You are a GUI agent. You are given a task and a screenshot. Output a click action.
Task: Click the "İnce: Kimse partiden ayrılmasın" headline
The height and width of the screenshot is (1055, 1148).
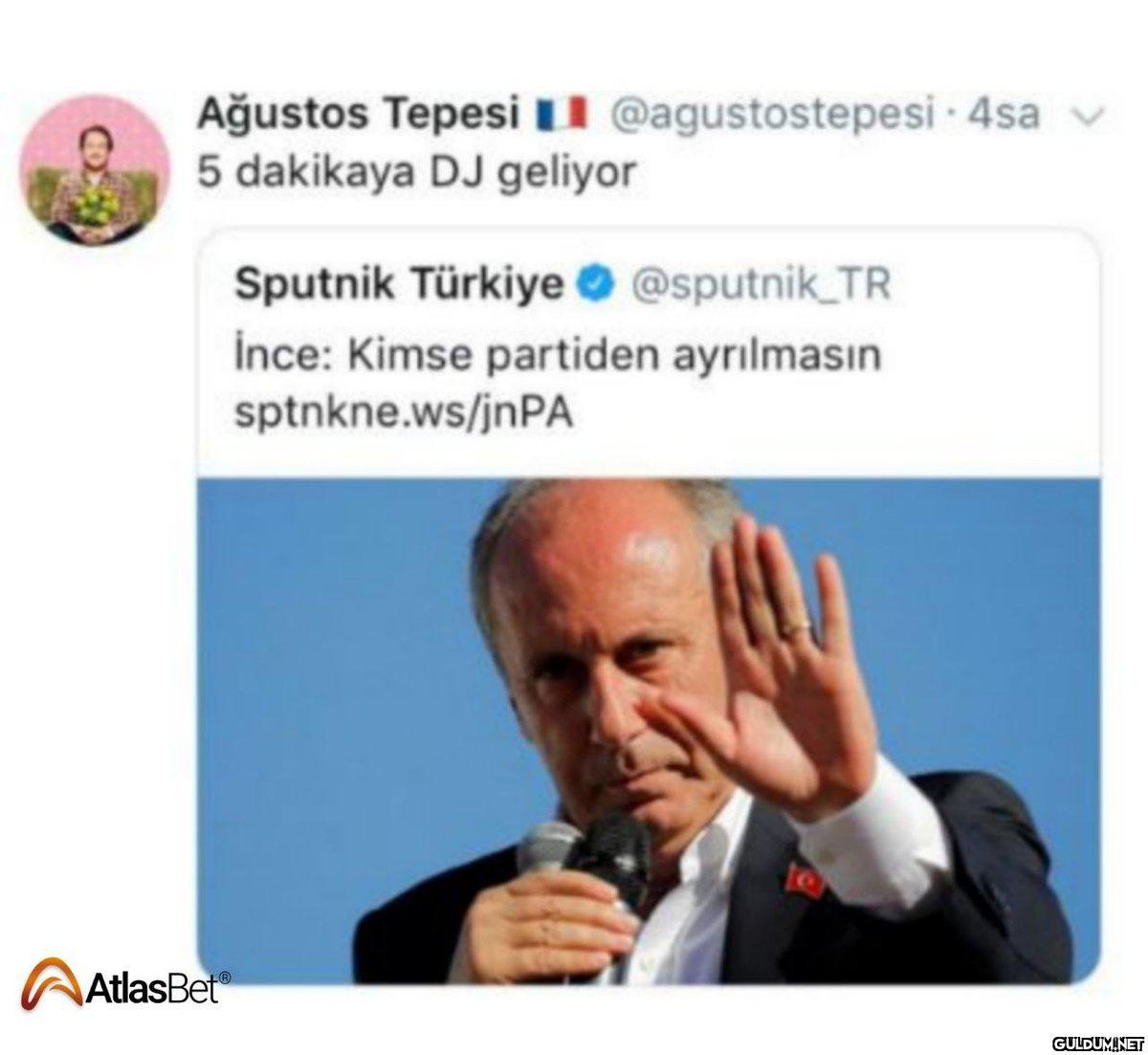557,355
